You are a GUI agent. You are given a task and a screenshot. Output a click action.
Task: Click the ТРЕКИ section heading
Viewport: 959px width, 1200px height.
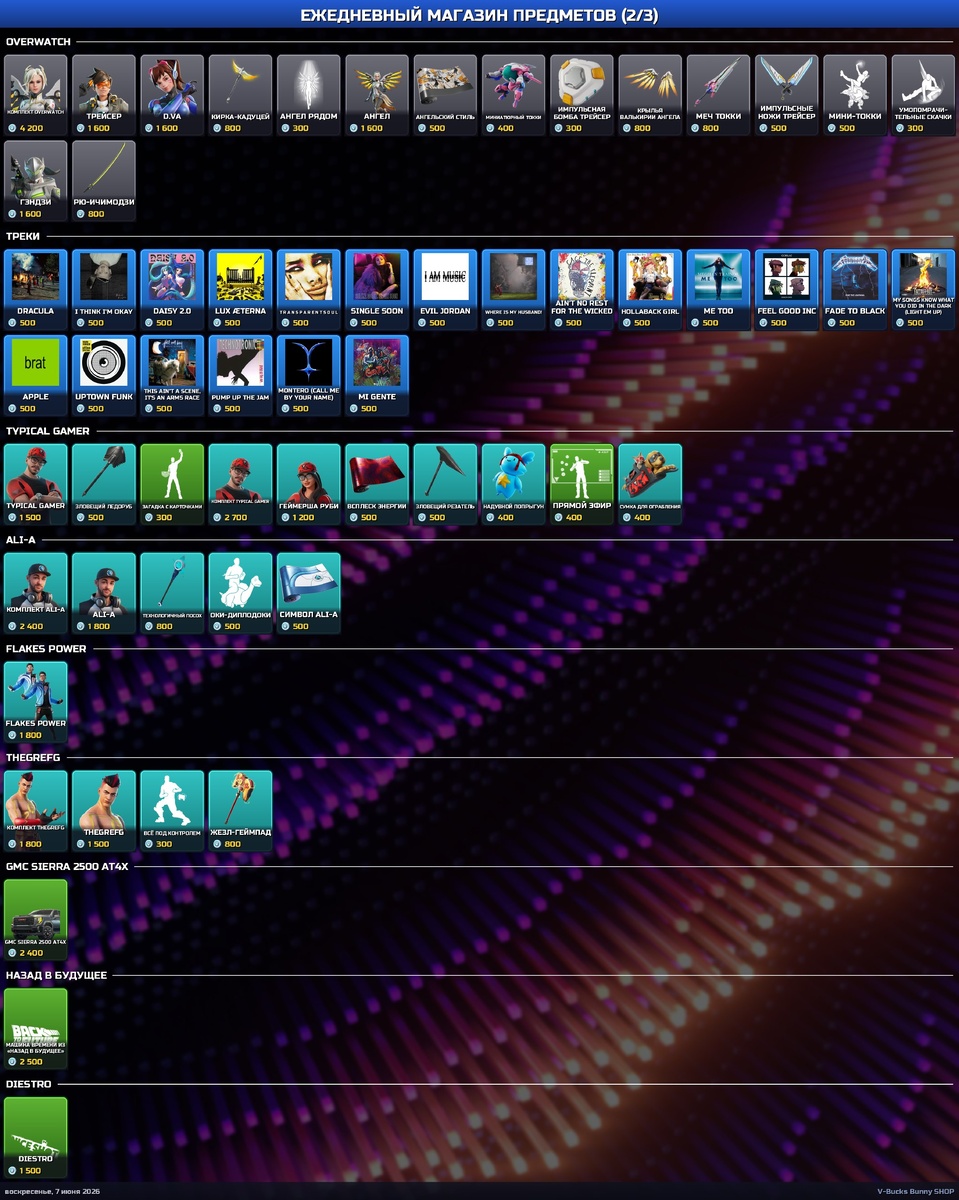(x=23, y=237)
